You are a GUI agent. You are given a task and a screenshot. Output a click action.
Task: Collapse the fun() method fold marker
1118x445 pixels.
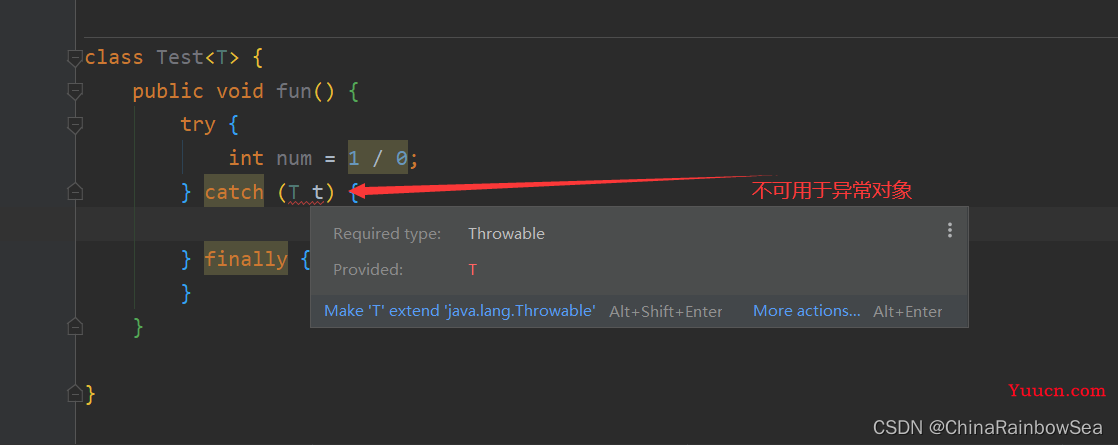(75, 91)
